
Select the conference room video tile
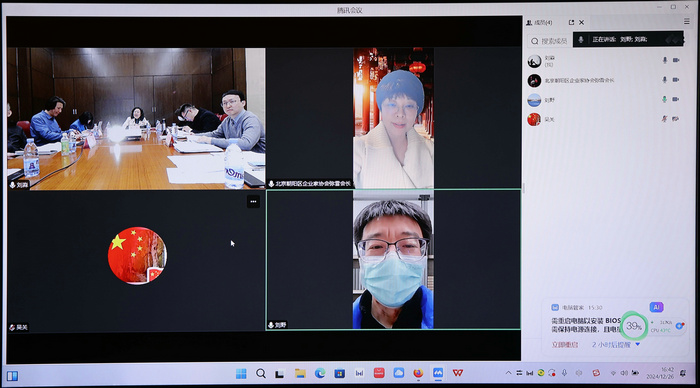pyautogui.click(x=136, y=119)
